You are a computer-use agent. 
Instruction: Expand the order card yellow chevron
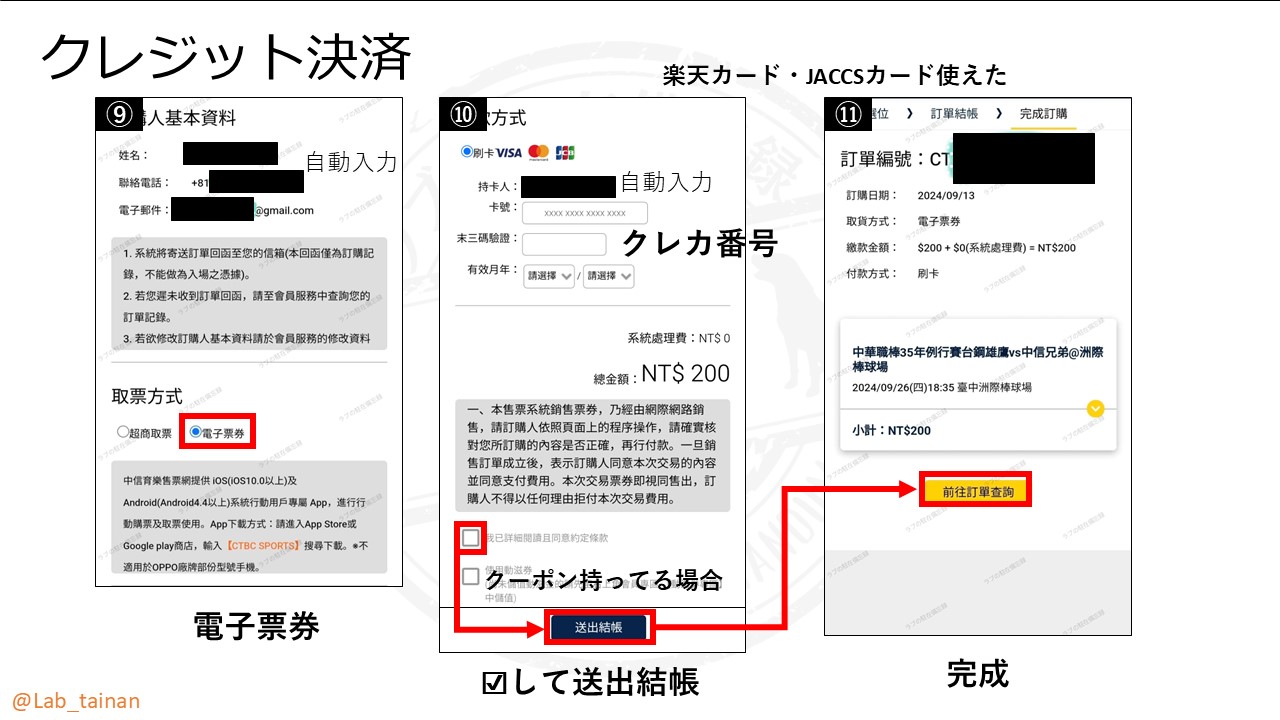1095,409
